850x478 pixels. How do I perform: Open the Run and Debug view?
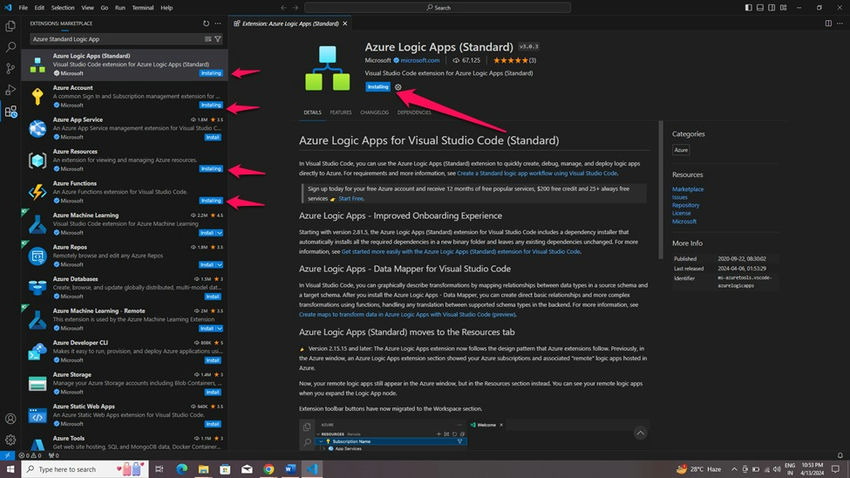(x=10, y=90)
